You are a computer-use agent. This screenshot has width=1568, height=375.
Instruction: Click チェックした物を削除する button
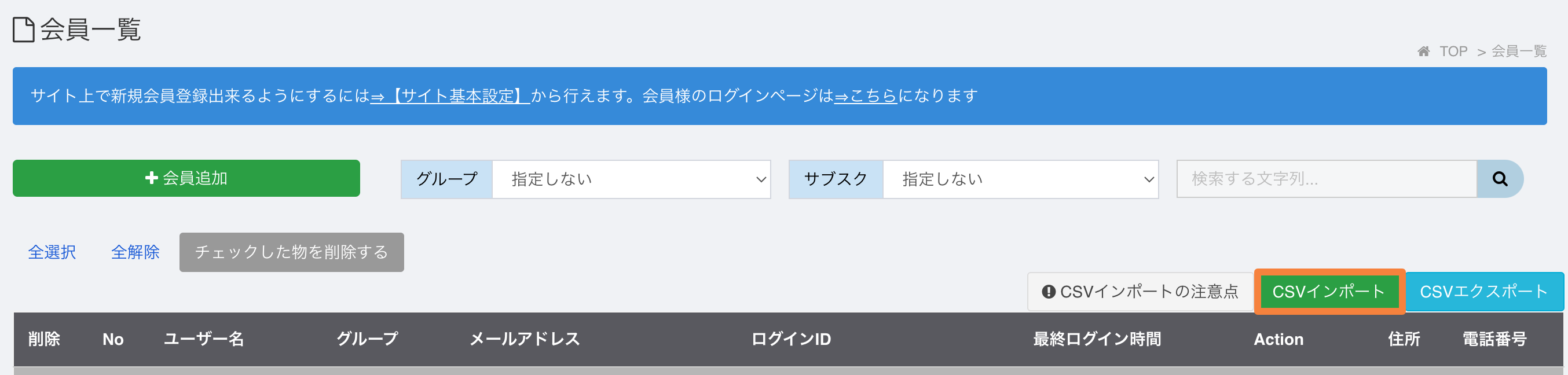[x=292, y=252]
